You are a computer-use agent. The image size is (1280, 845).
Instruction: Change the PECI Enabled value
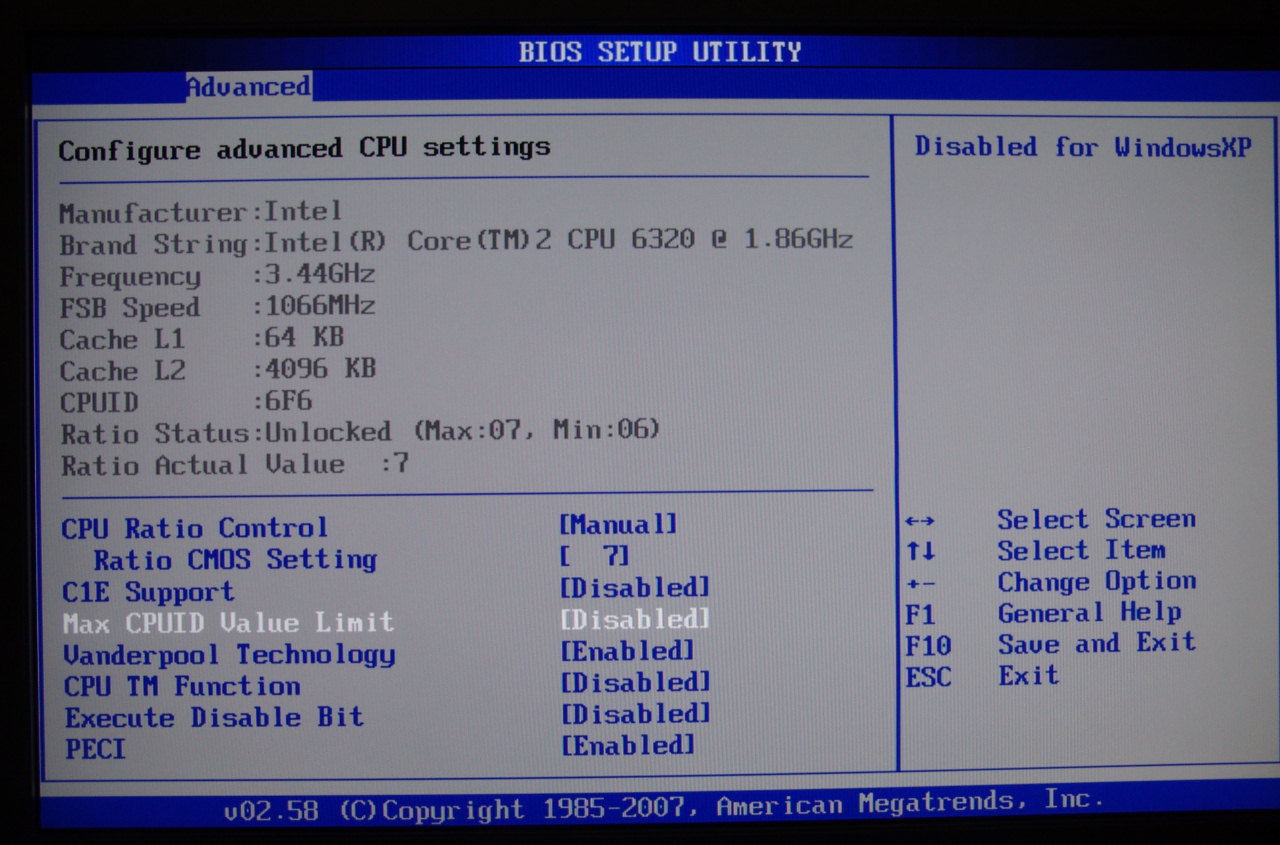coord(627,745)
